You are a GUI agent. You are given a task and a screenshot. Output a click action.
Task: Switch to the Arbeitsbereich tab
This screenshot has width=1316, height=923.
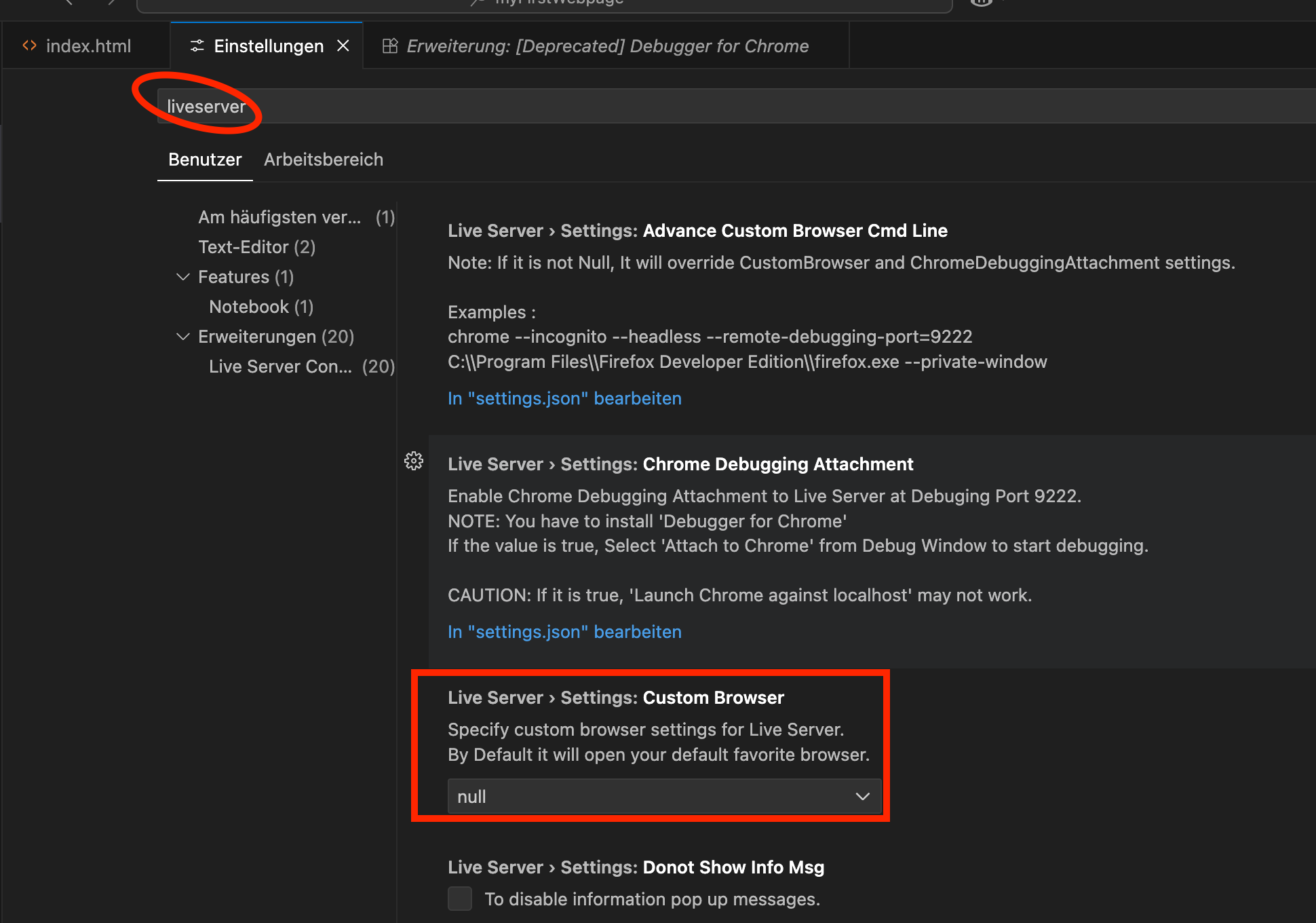324,159
